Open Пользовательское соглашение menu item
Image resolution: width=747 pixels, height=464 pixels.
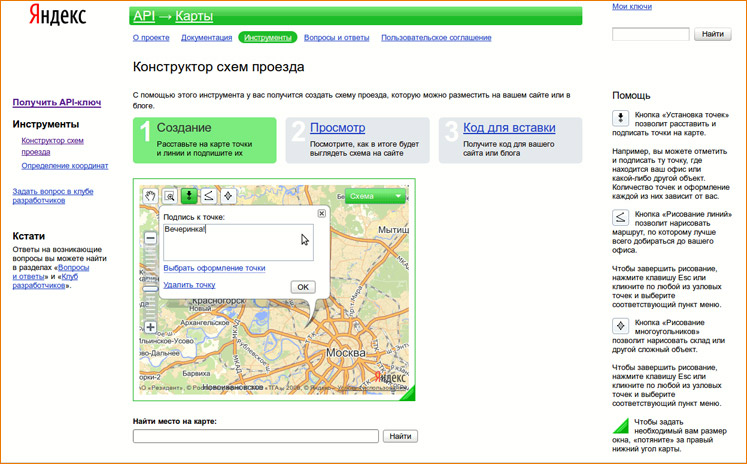point(436,38)
